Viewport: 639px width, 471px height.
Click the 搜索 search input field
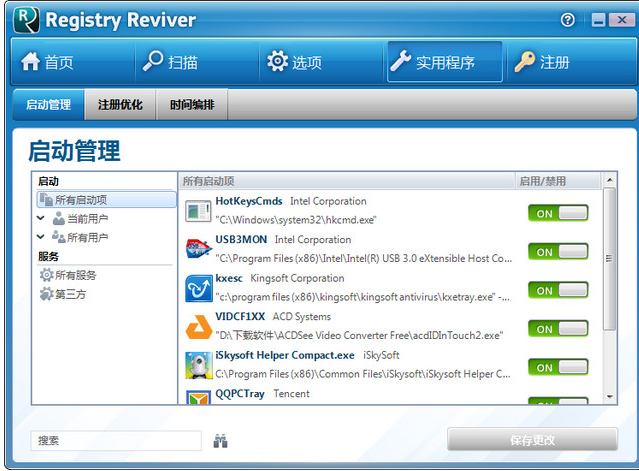pos(116,440)
